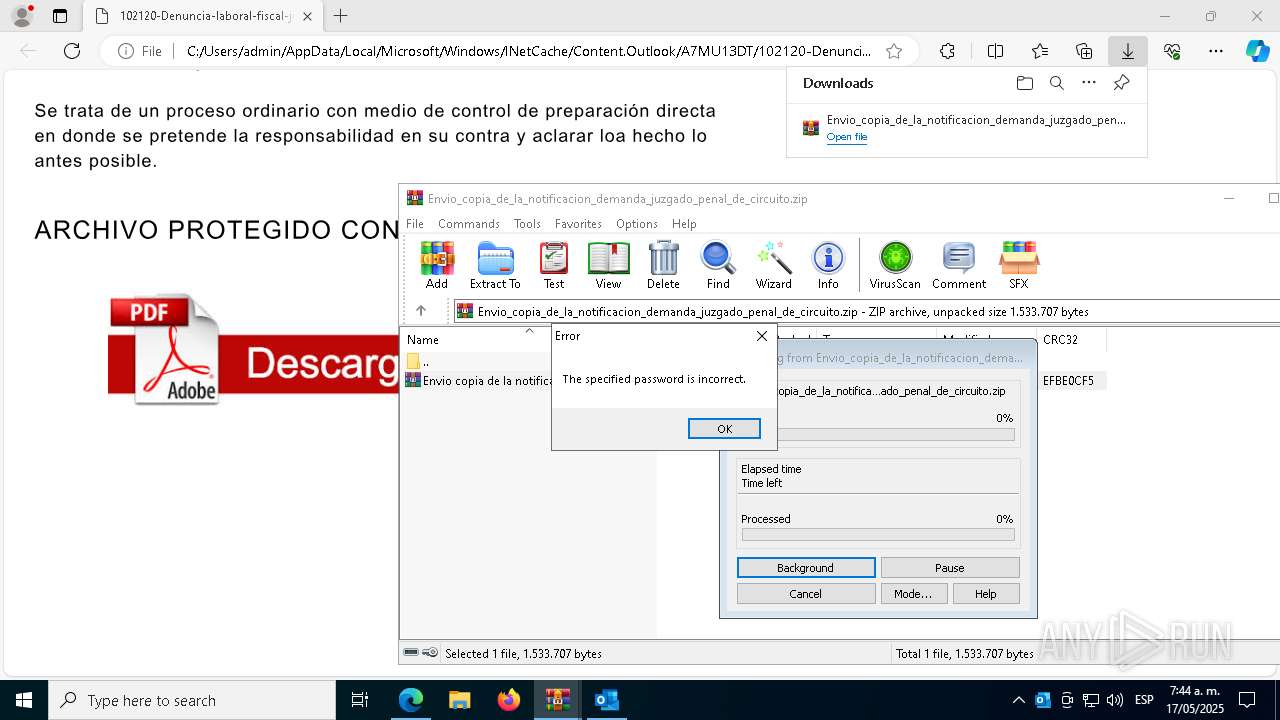
Task: Click Edge Downloads toolbar button
Action: click(1127, 51)
